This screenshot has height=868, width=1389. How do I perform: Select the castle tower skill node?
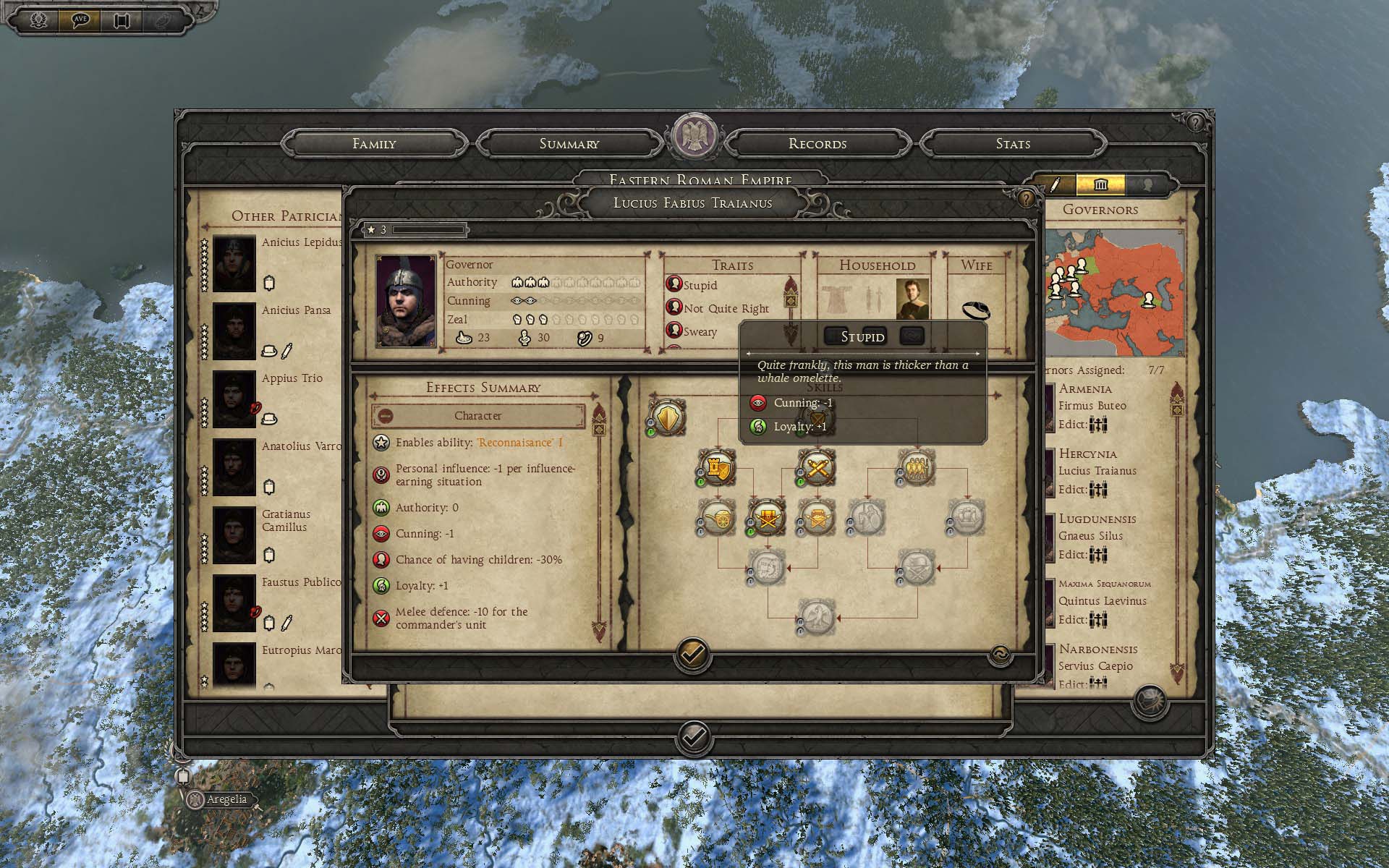(717, 468)
